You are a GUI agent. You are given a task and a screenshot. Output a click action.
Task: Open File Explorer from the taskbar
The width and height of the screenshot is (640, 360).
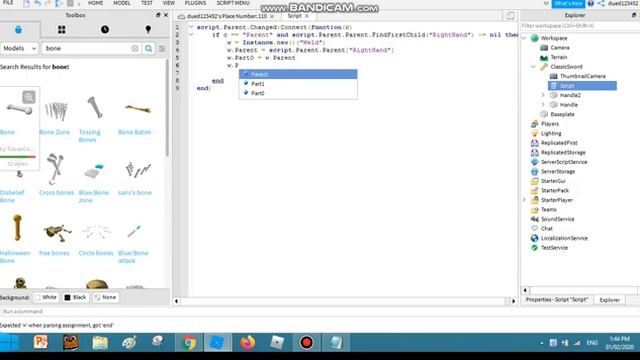[100, 342]
